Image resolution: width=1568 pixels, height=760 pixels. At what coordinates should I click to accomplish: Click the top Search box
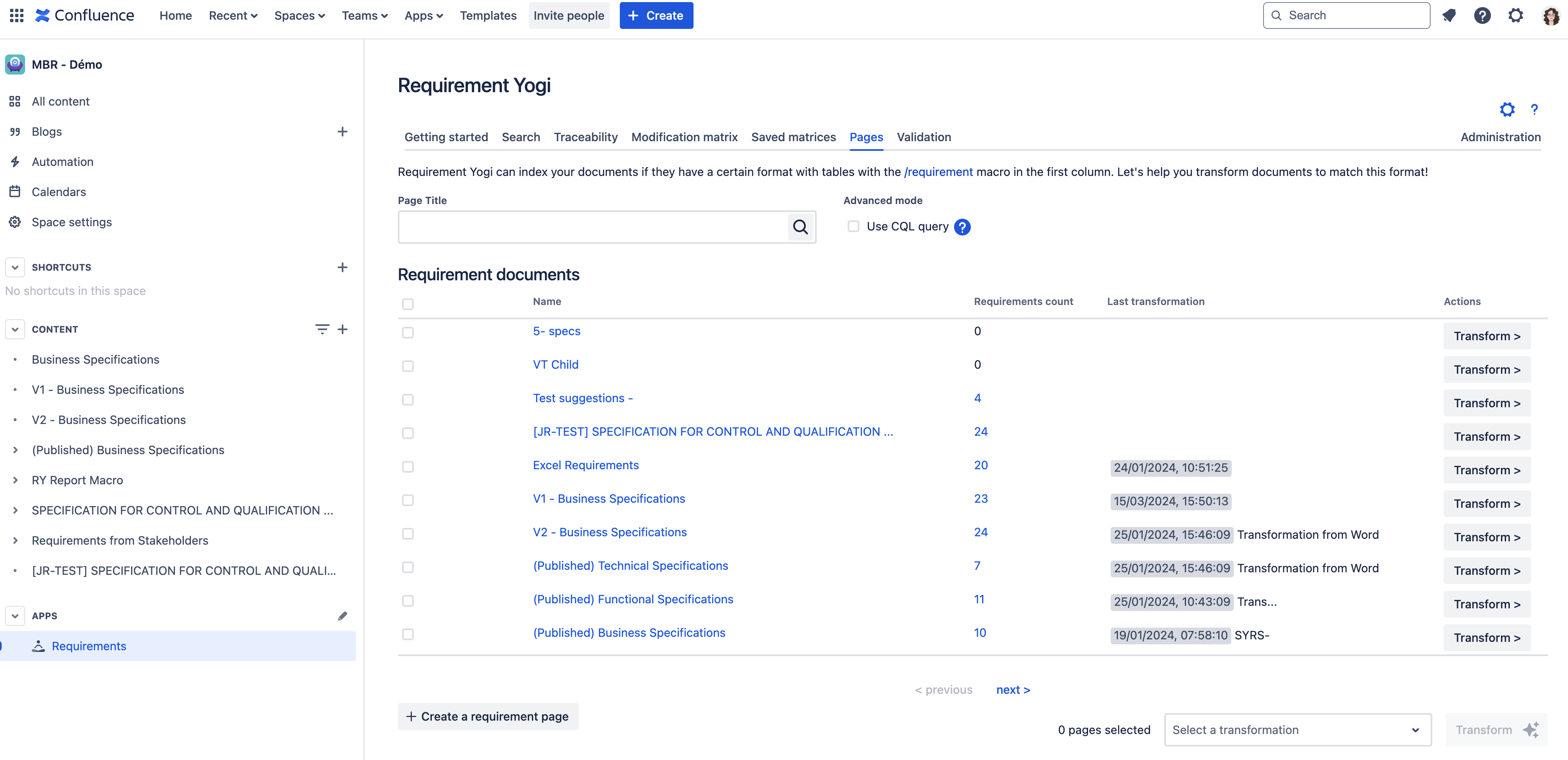point(1346,15)
